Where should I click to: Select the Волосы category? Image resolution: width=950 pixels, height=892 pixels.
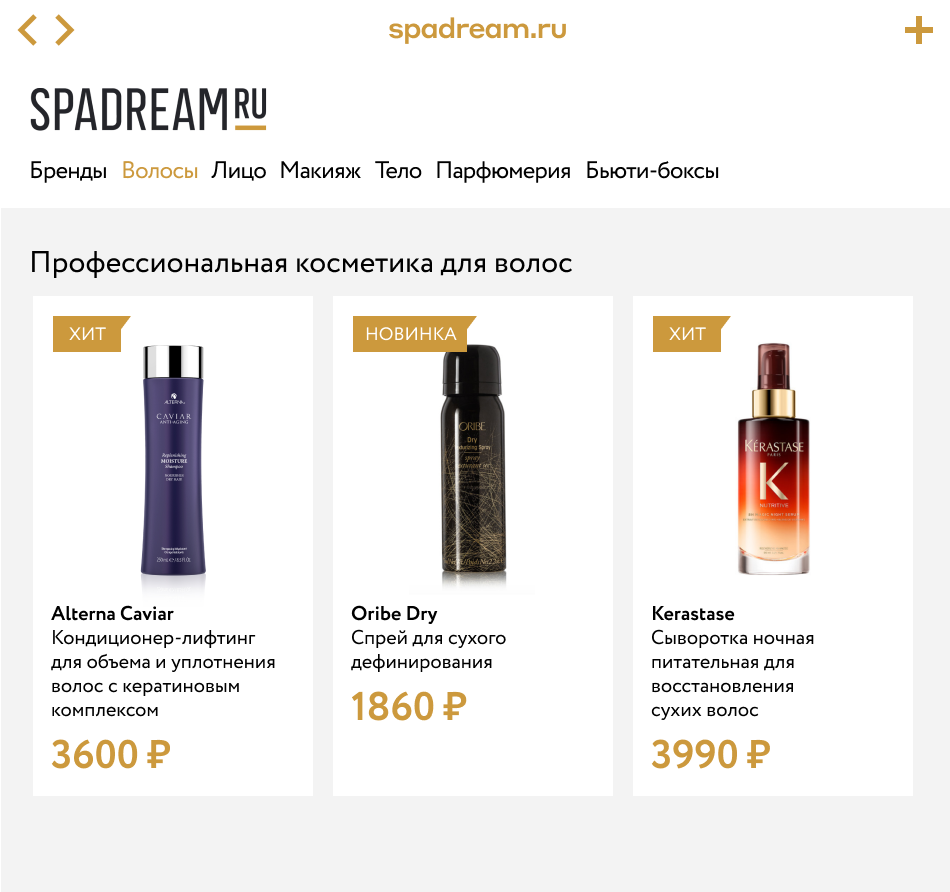tap(160, 171)
